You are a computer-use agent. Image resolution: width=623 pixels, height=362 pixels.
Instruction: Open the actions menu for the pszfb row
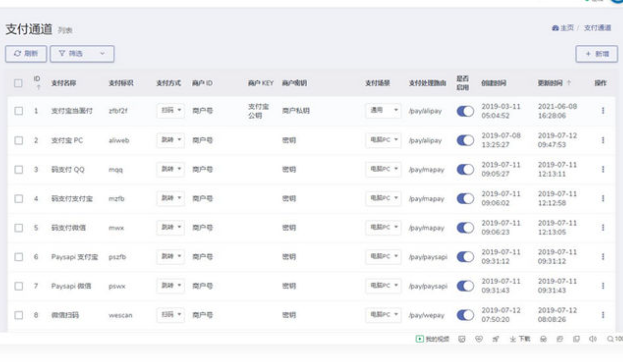pyautogui.click(x=603, y=257)
